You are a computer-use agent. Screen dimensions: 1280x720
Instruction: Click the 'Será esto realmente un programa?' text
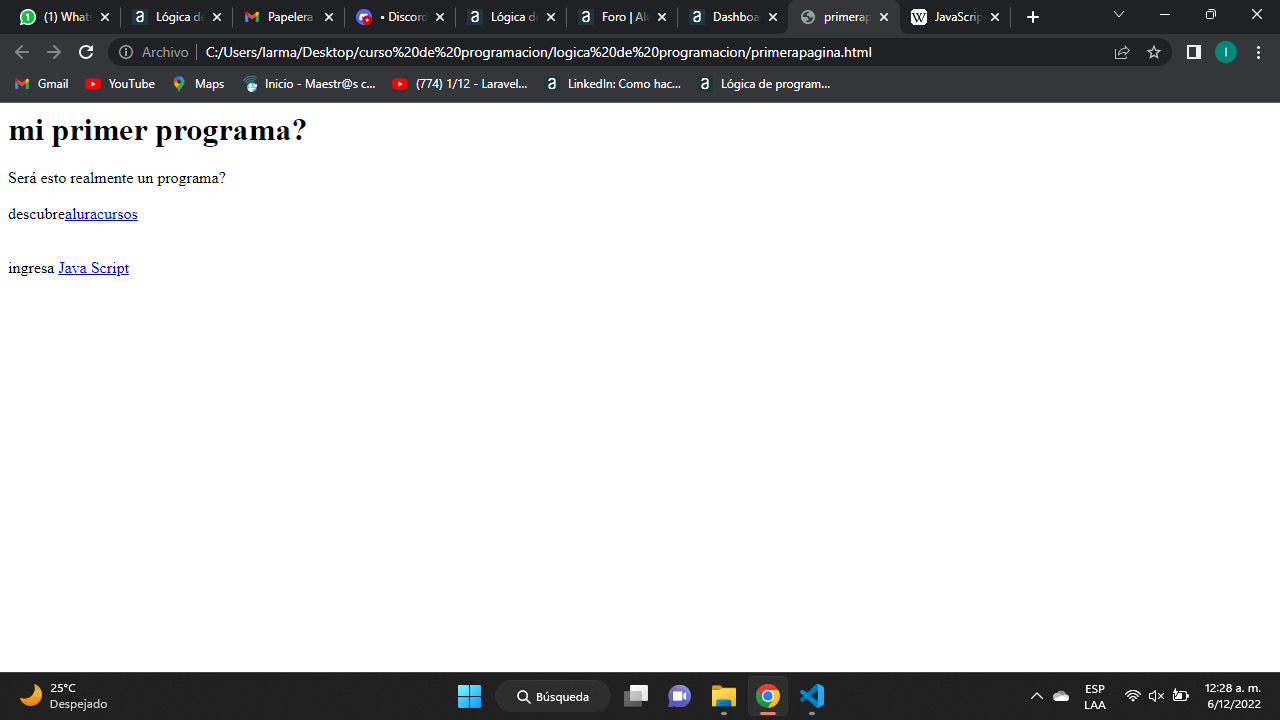117,178
